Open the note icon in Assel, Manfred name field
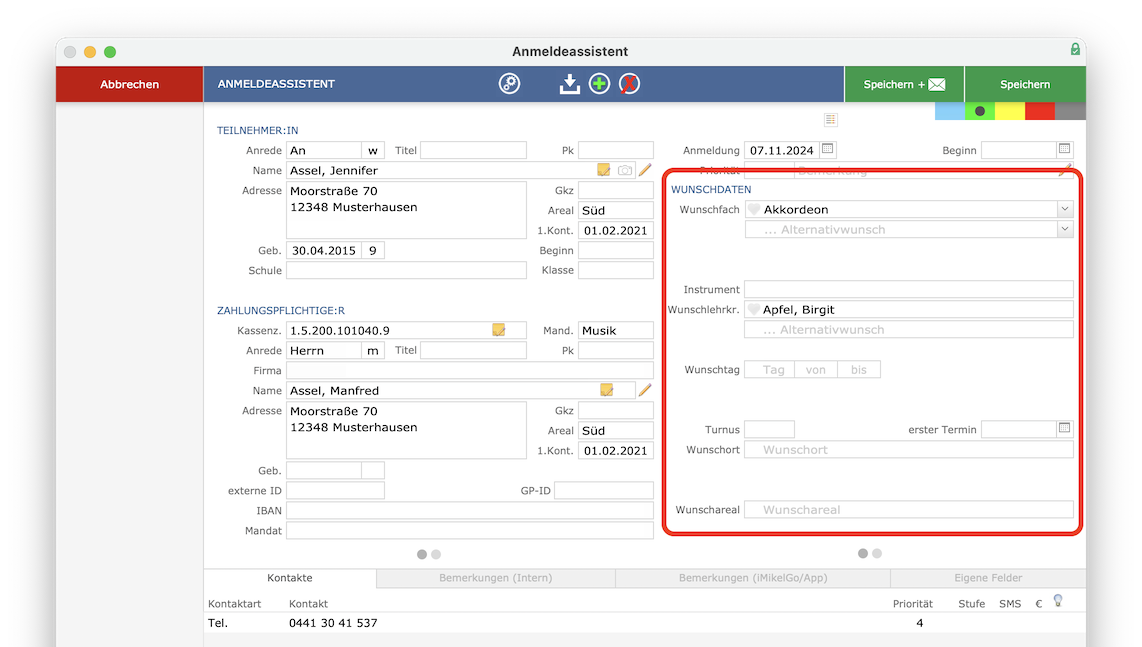Screen dimensions: 1142x647 (607, 390)
